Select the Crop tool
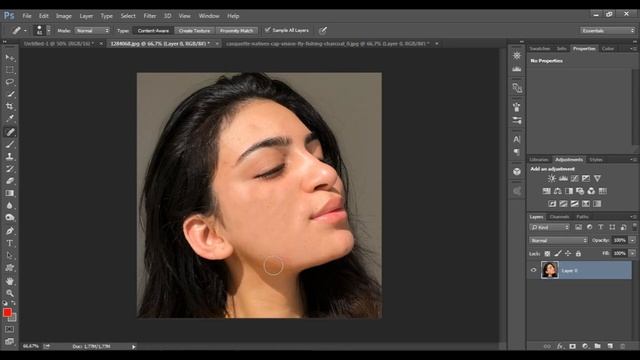 (x=10, y=107)
